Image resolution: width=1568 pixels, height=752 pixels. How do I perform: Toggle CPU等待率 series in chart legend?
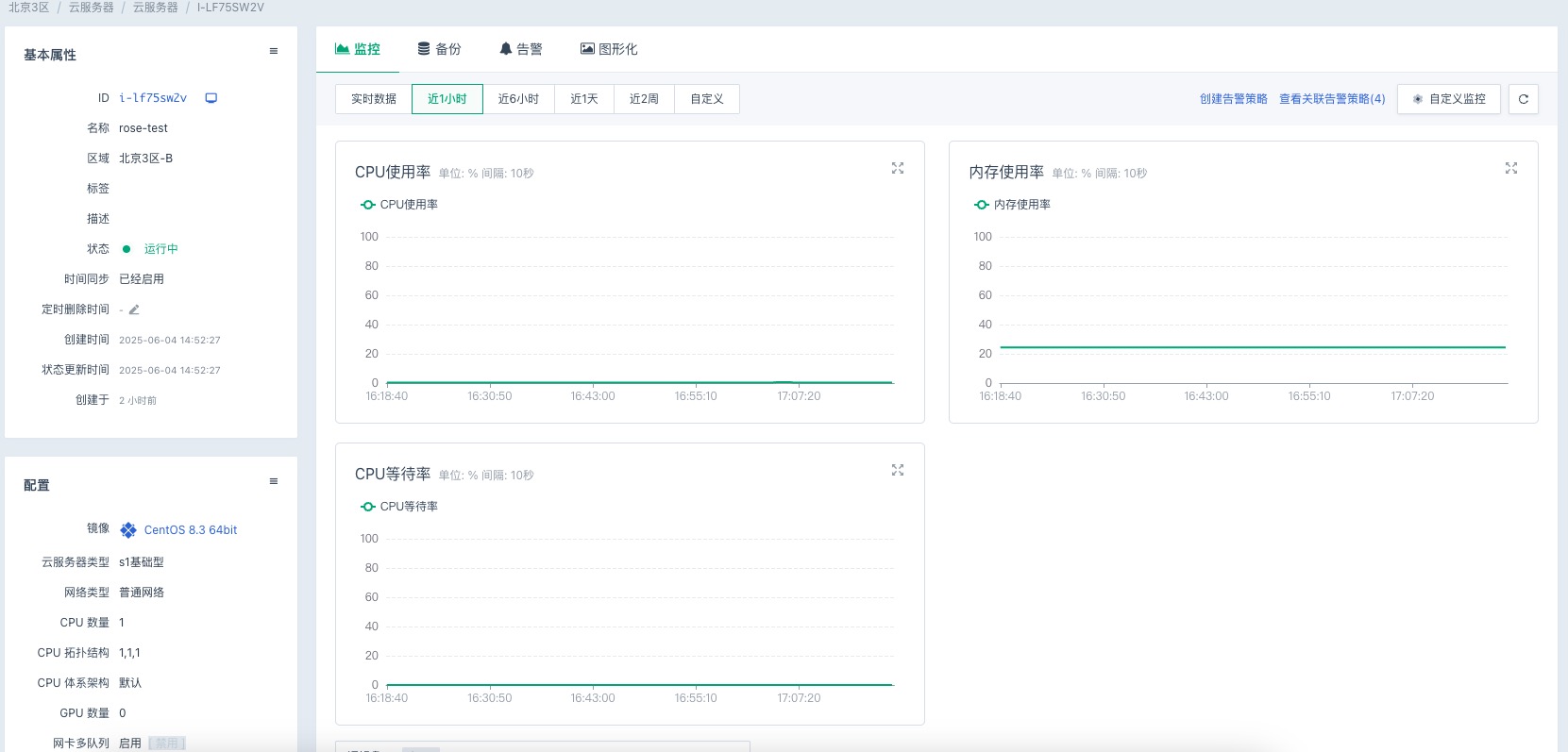[399, 507]
